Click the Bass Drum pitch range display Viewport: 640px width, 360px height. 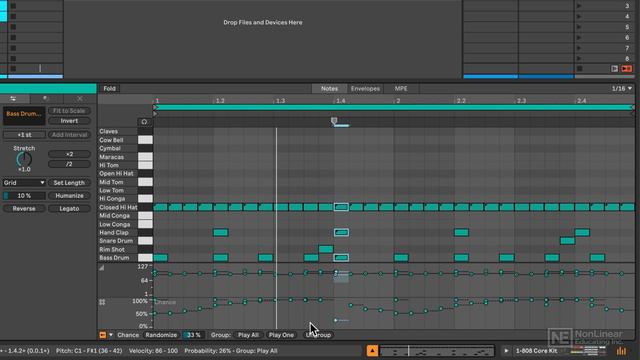tap(24, 116)
